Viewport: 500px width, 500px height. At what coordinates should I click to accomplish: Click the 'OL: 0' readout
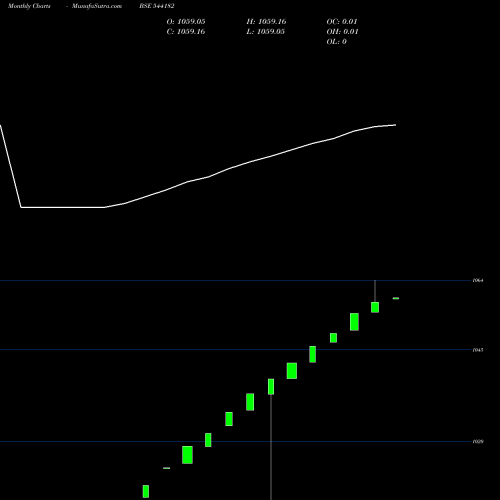(337, 42)
